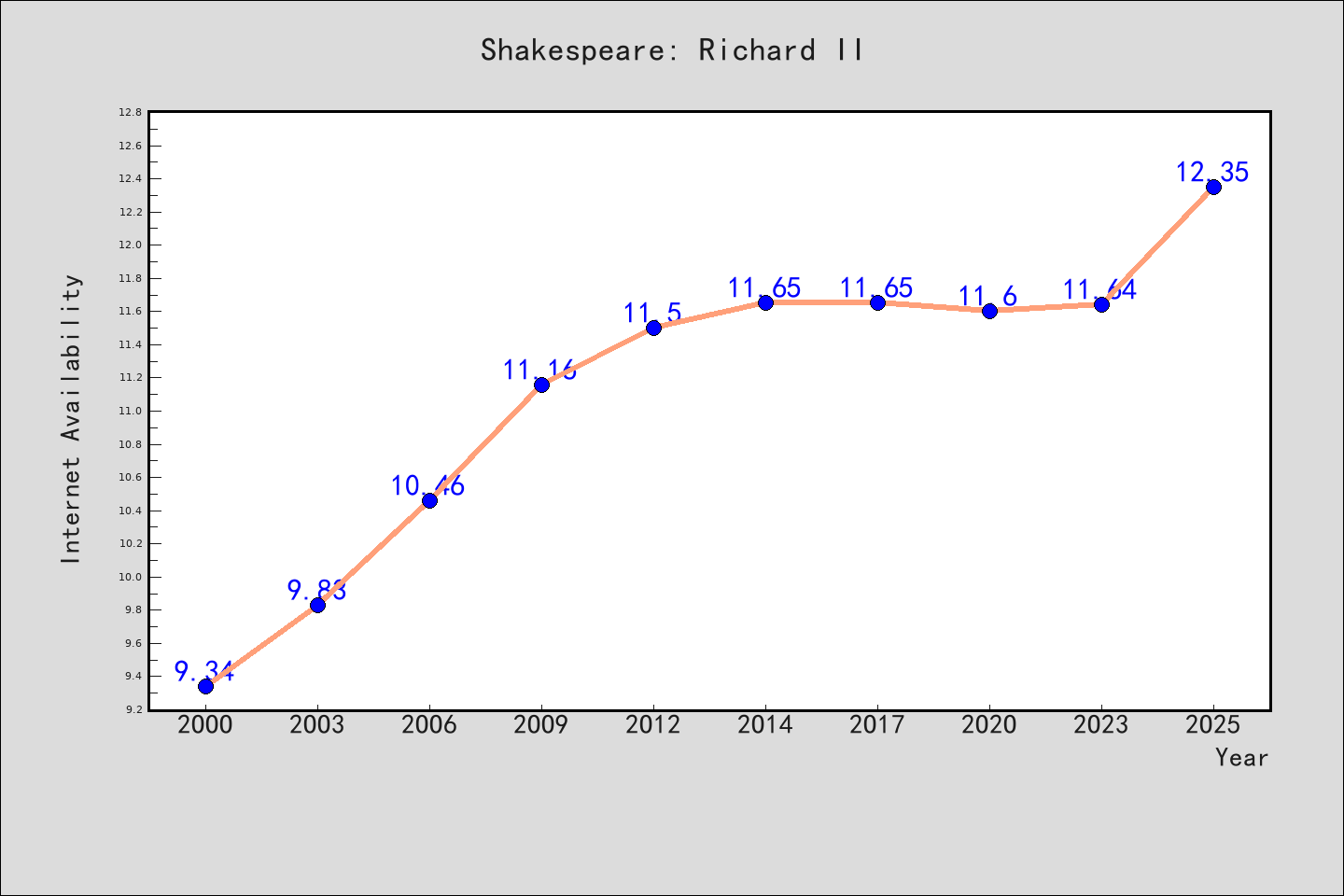1344x896 pixels.
Task: Click the 2009 x-axis tick label
Action: coord(541,724)
